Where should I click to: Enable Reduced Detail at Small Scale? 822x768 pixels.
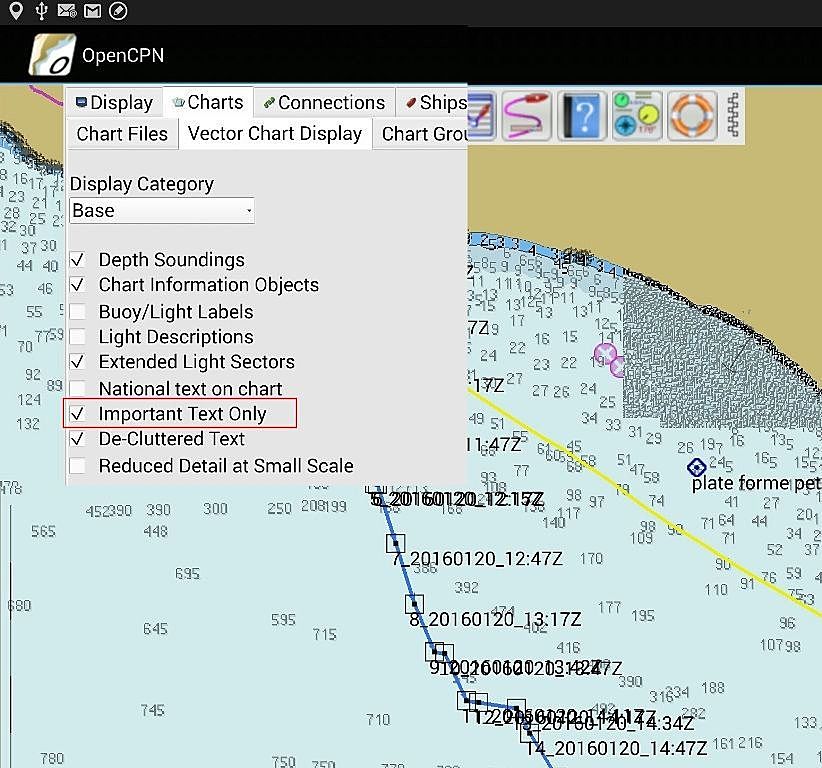(x=78, y=466)
